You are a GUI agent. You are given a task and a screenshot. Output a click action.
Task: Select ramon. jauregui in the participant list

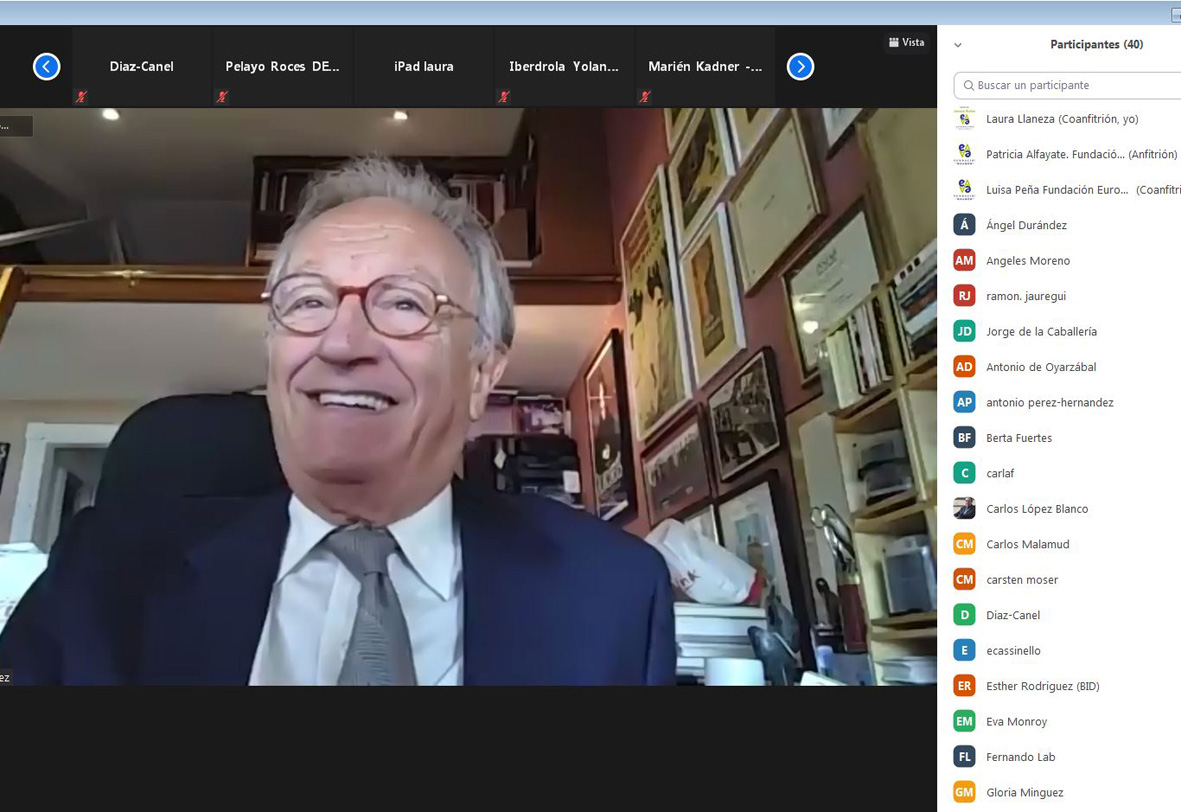(1025, 296)
